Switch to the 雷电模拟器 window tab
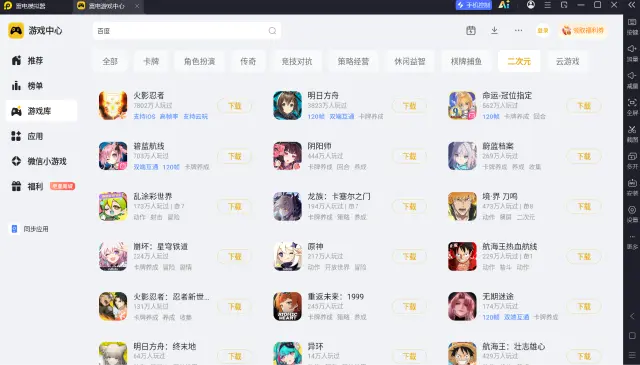 pos(30,6)
